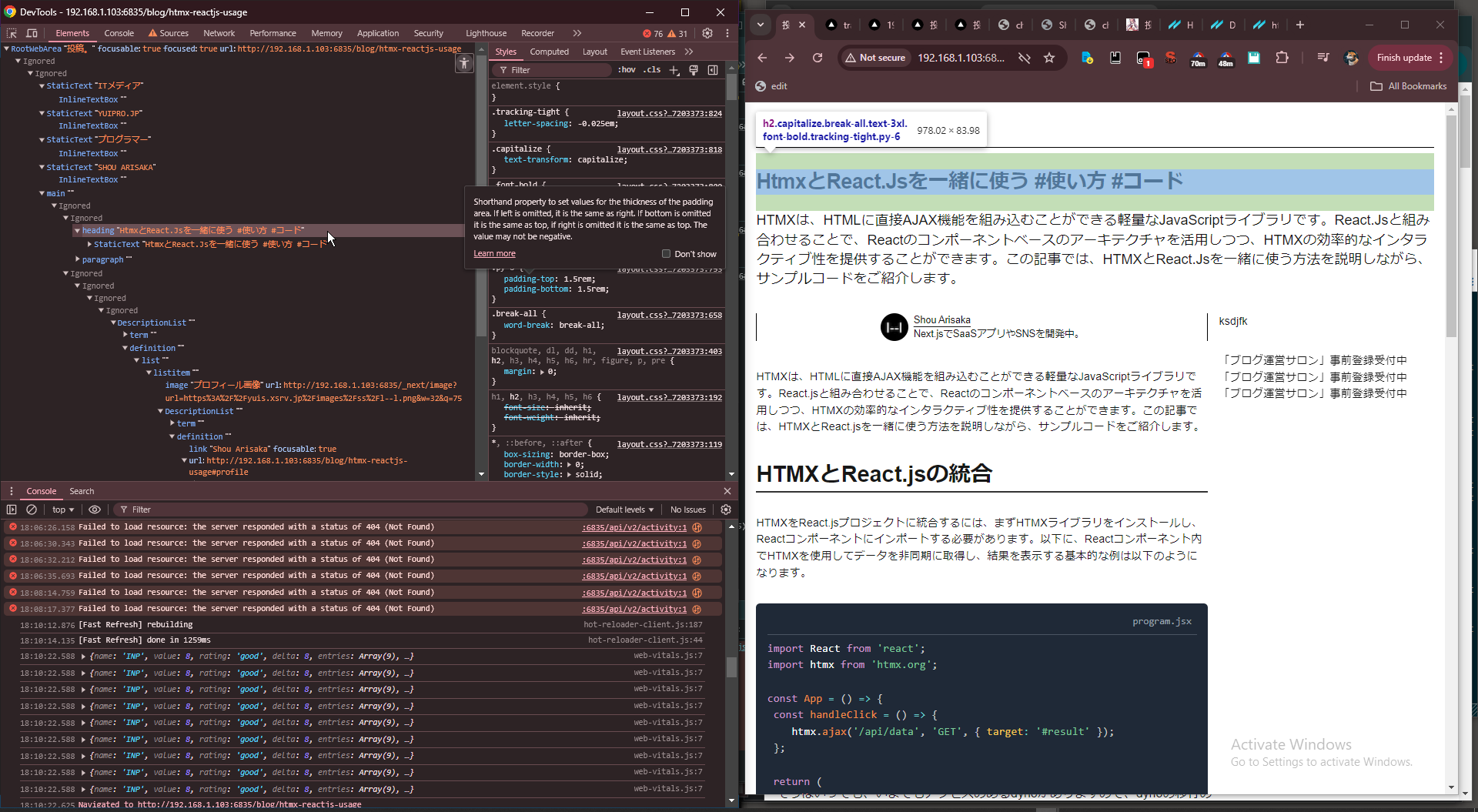Toggle the device toolbar in DevTools
This screenshot has height=812, width=1478.
point(31,33)
